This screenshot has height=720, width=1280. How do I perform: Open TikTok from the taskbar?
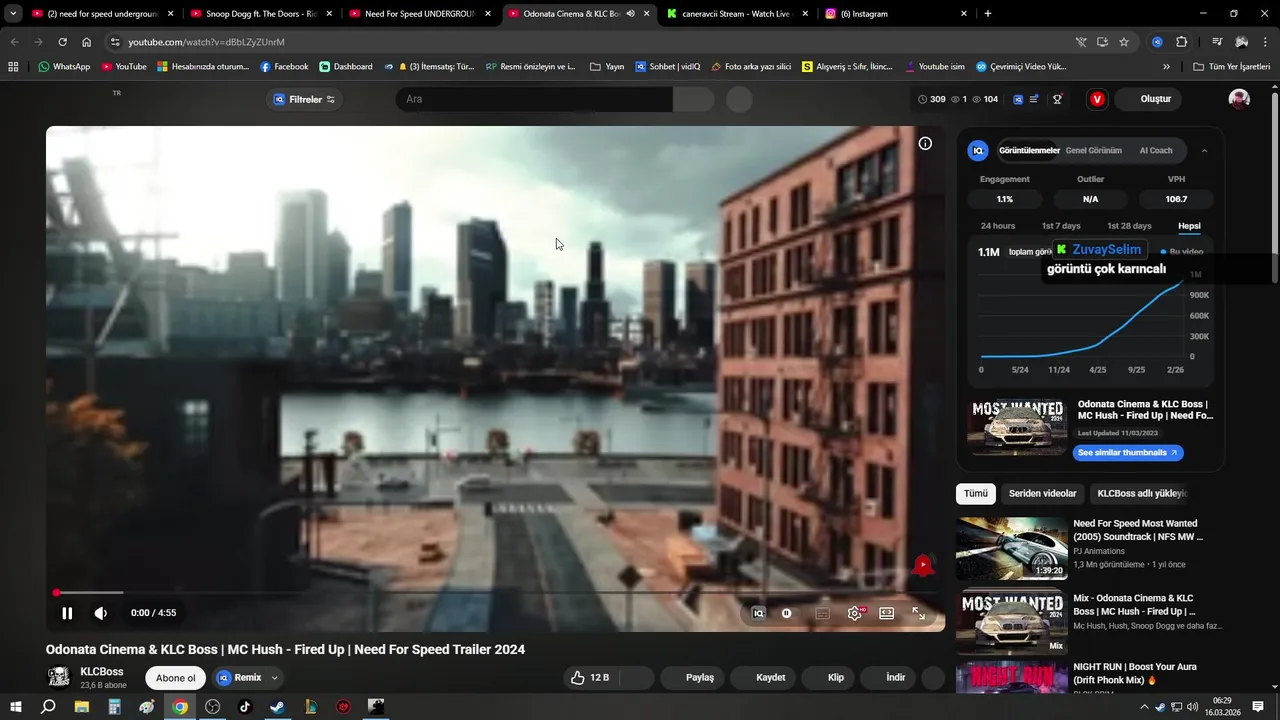(x=245, y=707)
